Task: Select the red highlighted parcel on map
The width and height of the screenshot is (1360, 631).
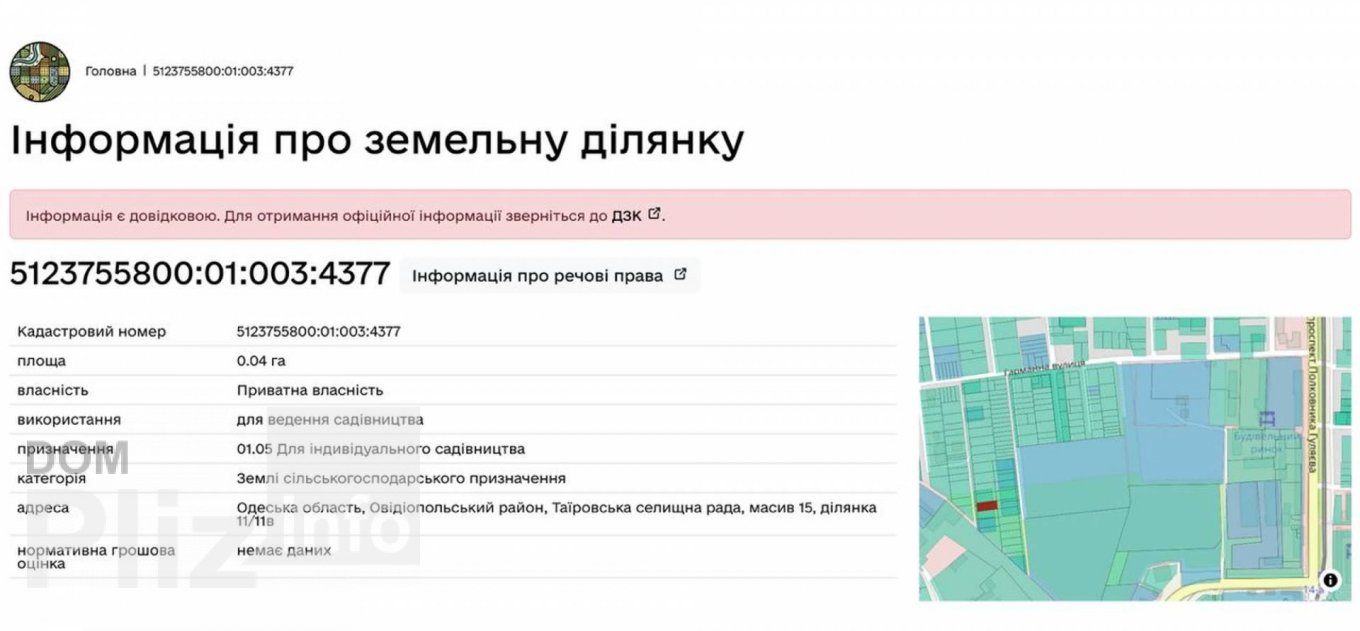Action: tap(986, 506)
